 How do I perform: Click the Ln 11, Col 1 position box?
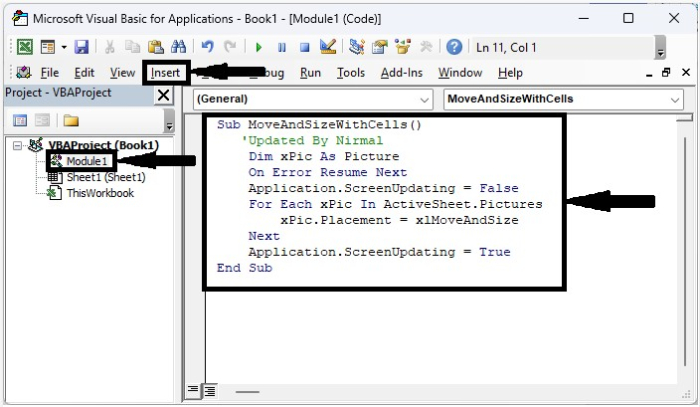tap(562, 47)
